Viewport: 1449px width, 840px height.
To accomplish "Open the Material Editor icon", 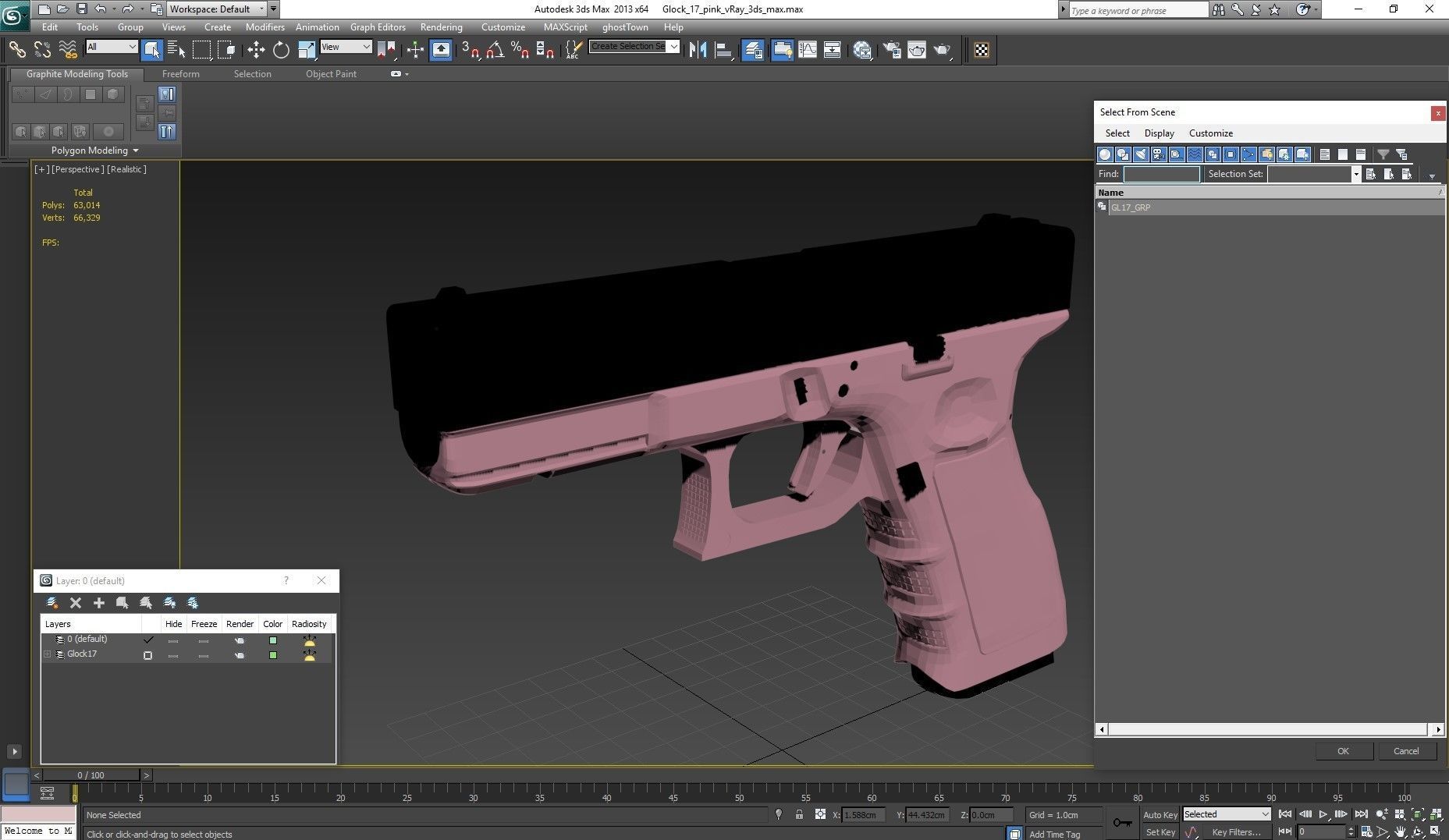I will pos(862,50).
